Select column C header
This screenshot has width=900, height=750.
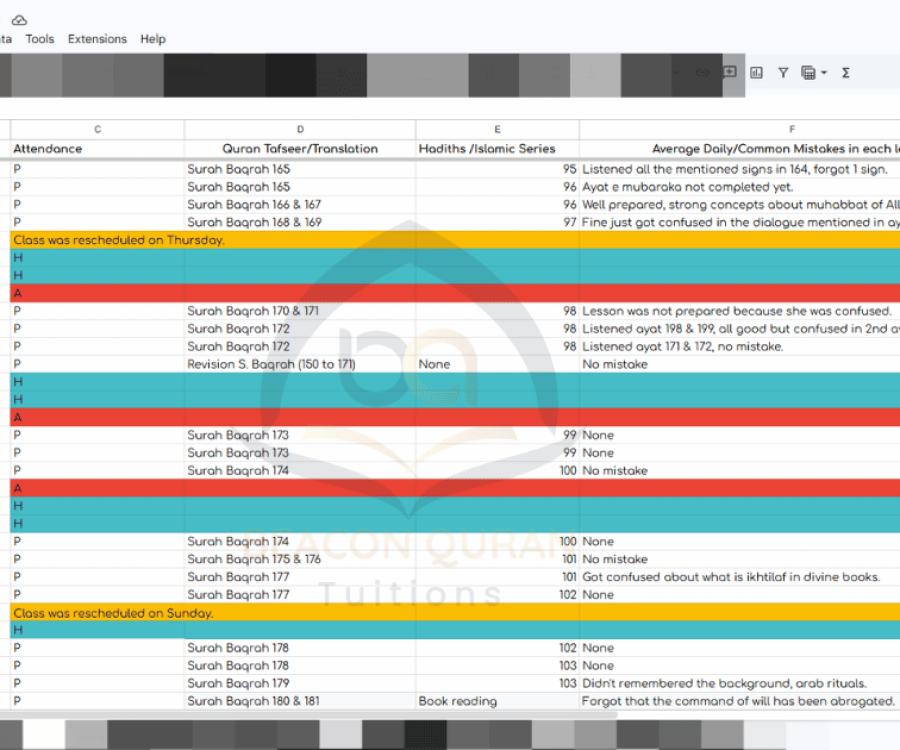click(98, 129)
